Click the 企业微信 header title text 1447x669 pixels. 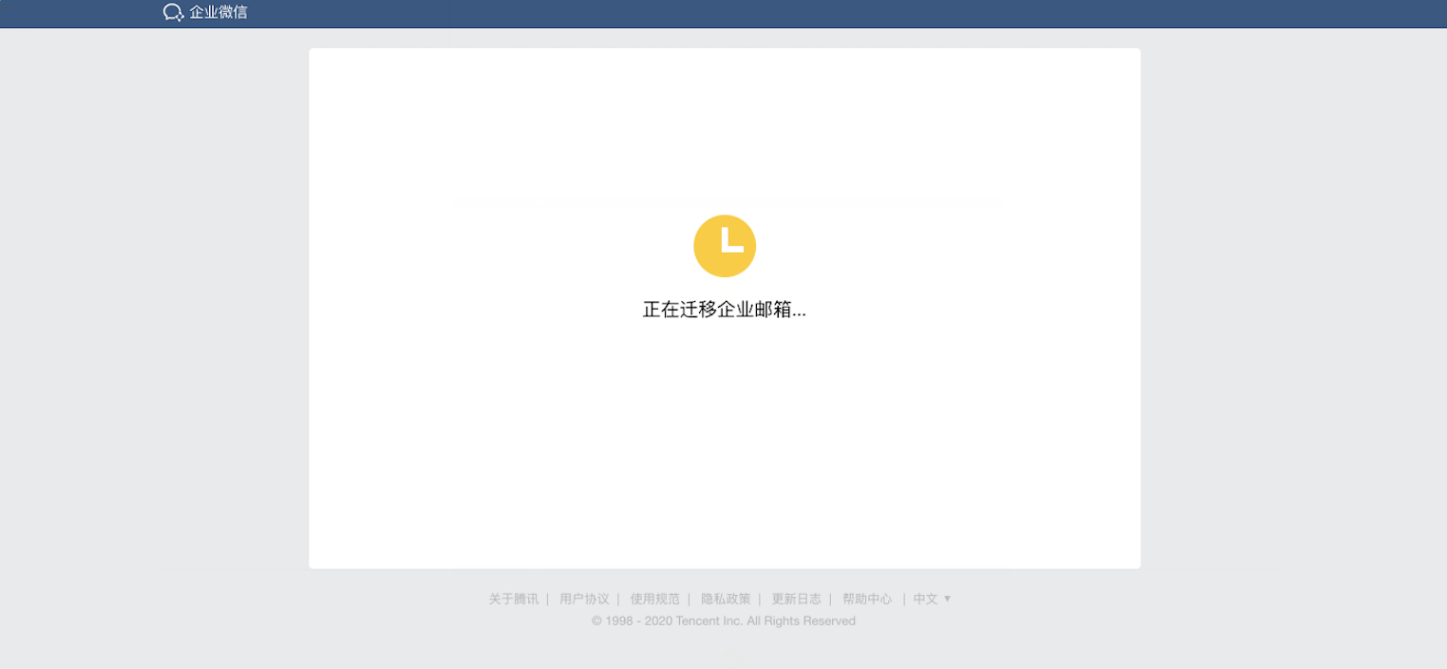pyautogui.click(x=218, y=13)
